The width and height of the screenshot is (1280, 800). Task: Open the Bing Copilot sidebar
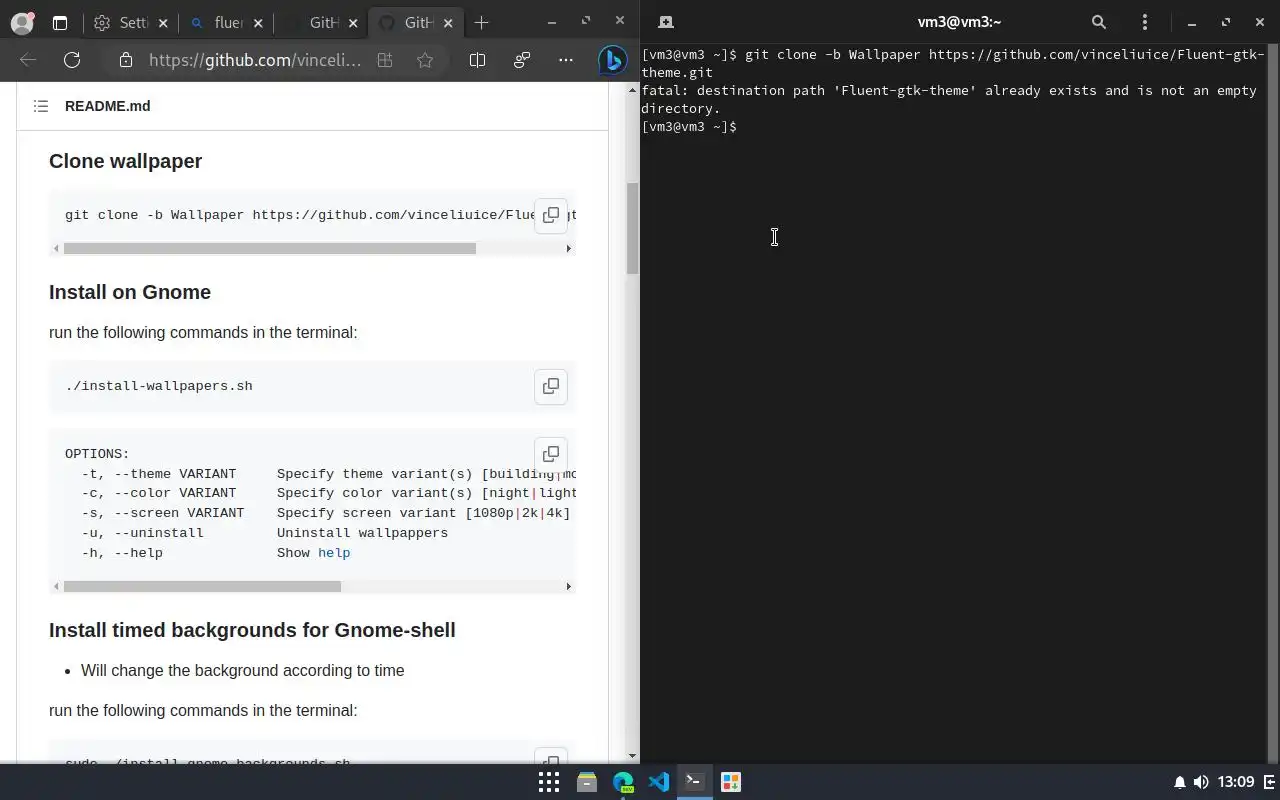coord(612,60)
